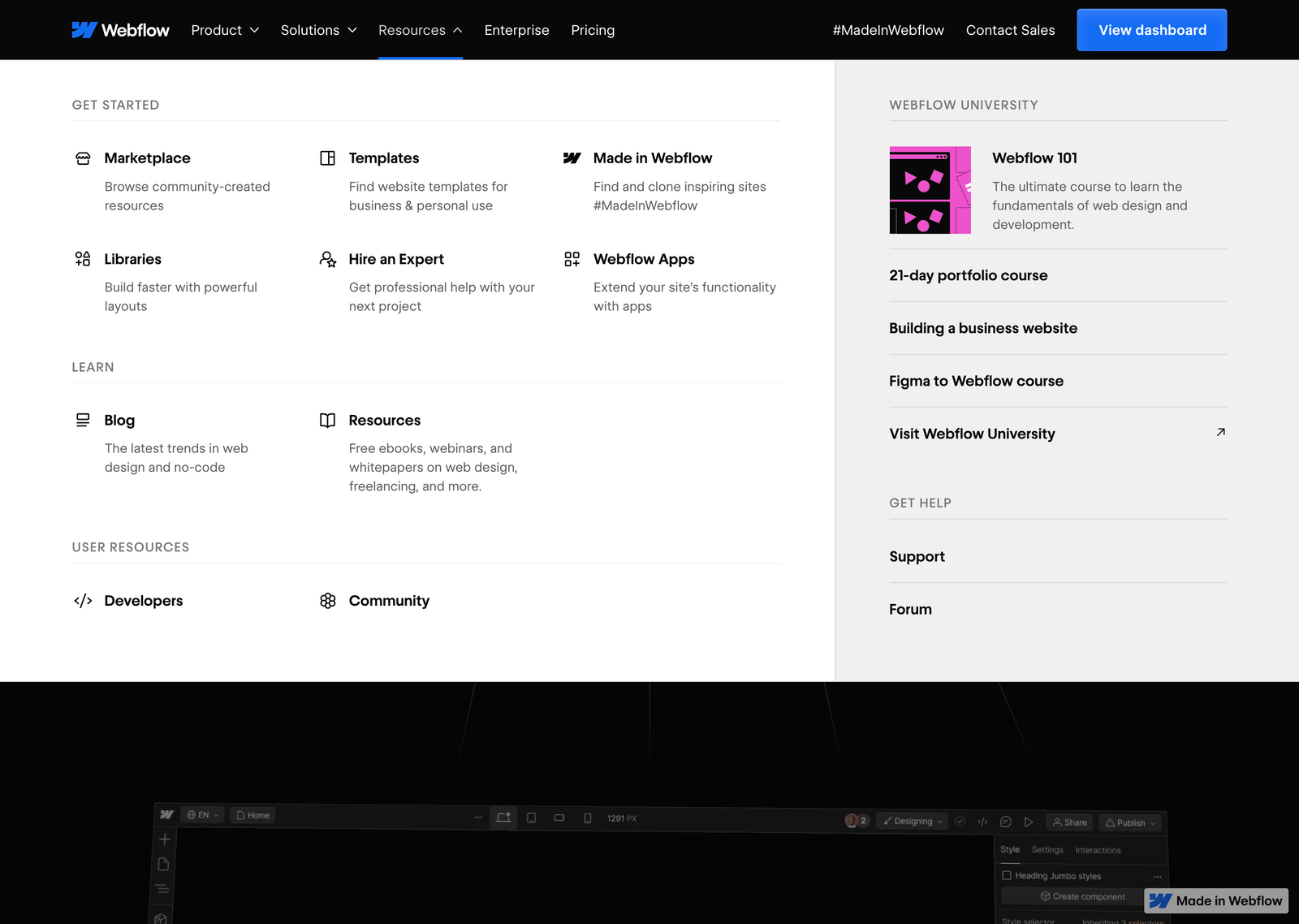Select the mobile portrait breakpoint icon

tap(587, 818)
